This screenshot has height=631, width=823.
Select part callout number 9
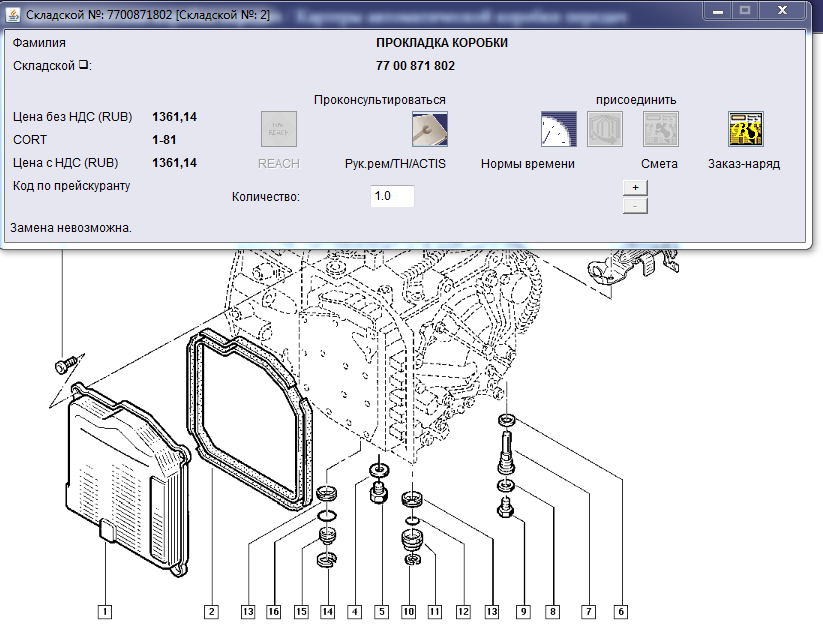tap(523, 612)
